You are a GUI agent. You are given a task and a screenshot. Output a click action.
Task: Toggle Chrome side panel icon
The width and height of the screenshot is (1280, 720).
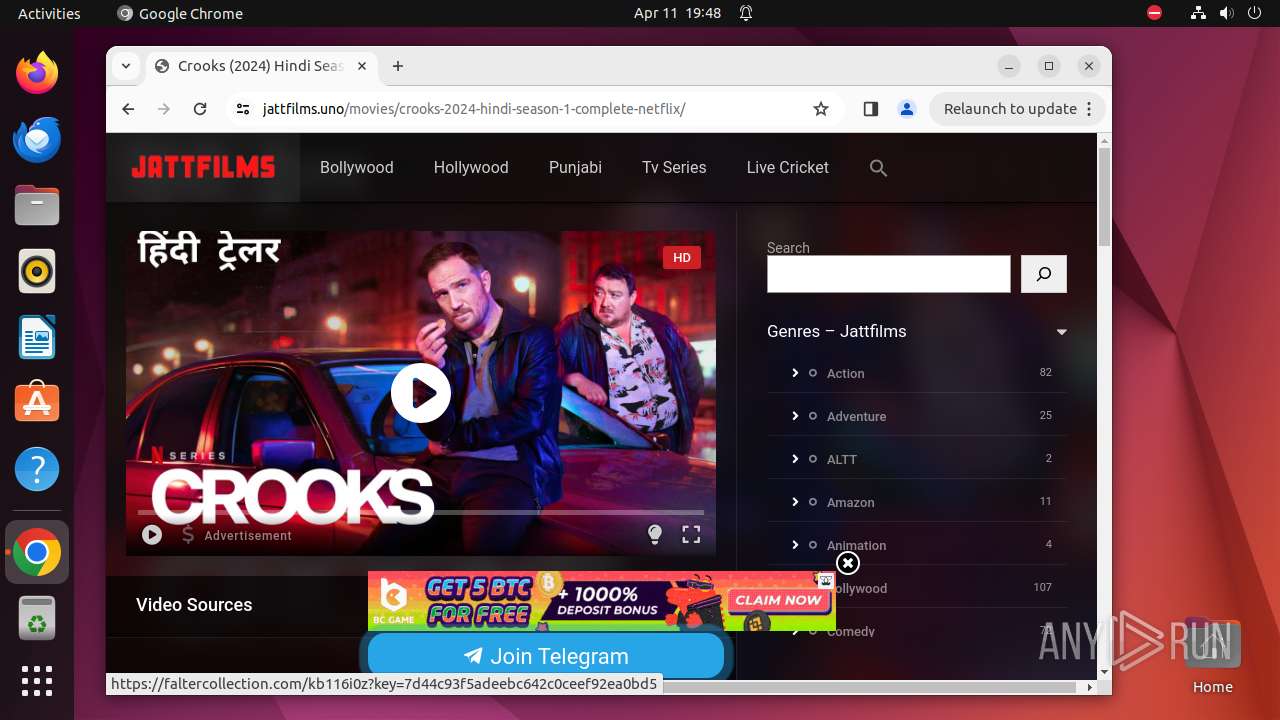point(870,109)
